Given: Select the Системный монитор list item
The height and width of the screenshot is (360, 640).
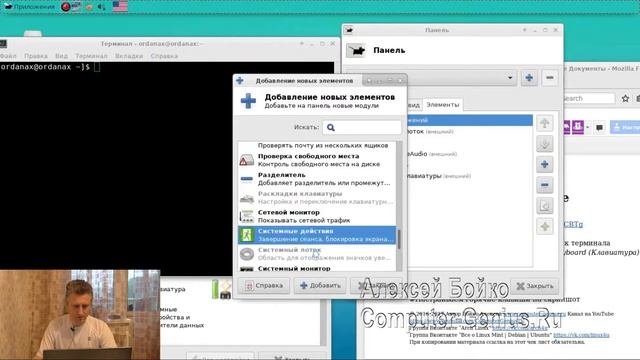Looking at the screenshot, I should (317, 268).
